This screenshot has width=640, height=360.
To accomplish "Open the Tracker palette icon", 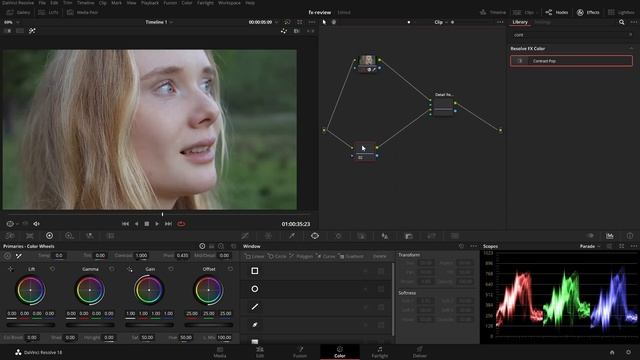I will pos(338,236).
